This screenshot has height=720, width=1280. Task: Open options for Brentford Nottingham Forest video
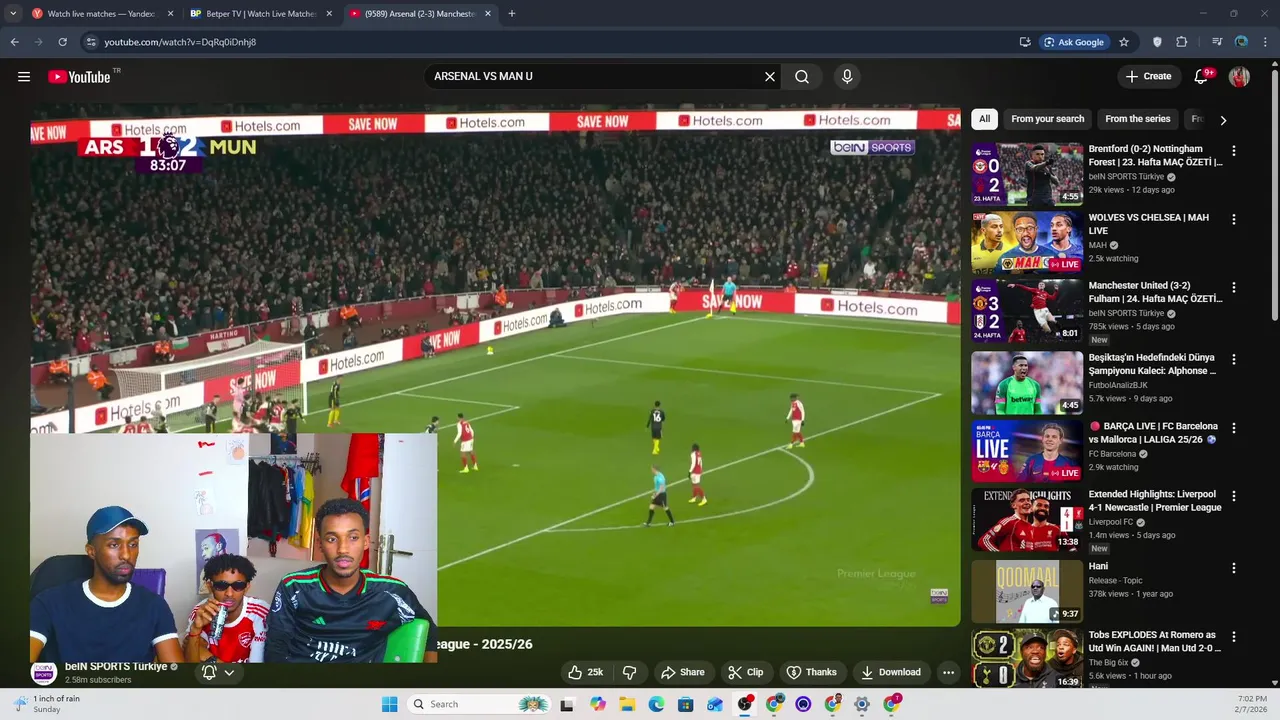point(1233,151)
